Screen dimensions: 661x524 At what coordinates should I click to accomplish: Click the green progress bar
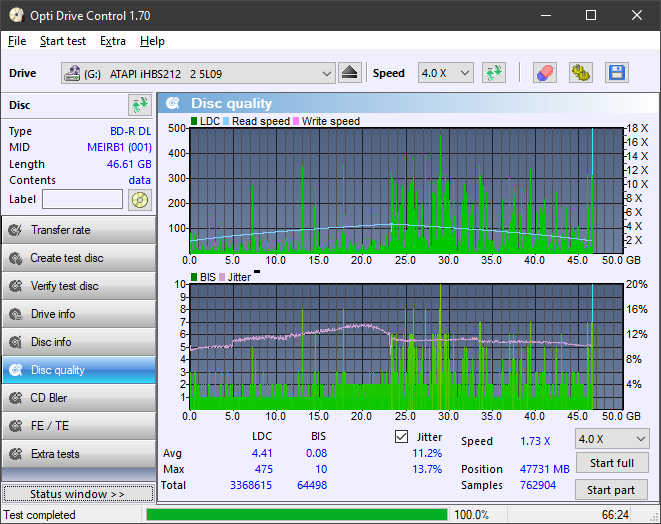[x=296, y=515]
